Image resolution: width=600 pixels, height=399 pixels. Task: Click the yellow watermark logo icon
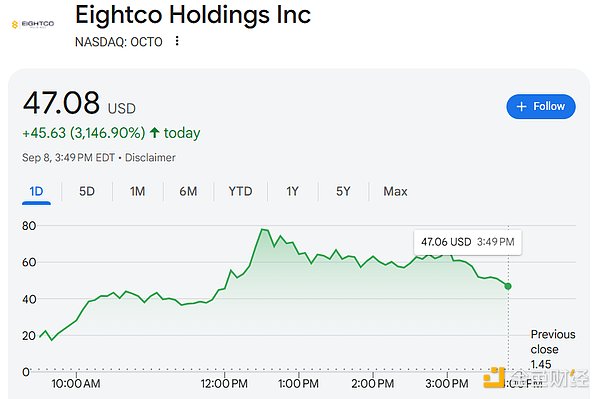tap(494, 378)
